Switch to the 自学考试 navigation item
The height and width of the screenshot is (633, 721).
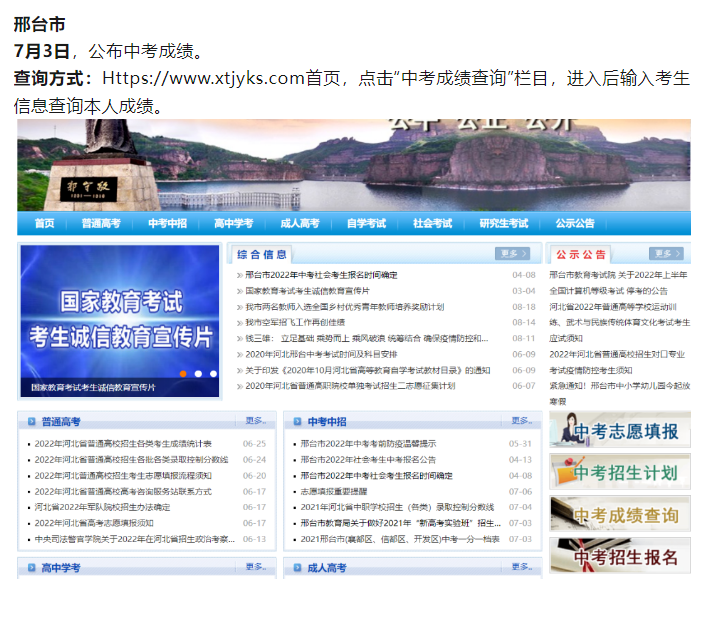(x=366, y=223)
